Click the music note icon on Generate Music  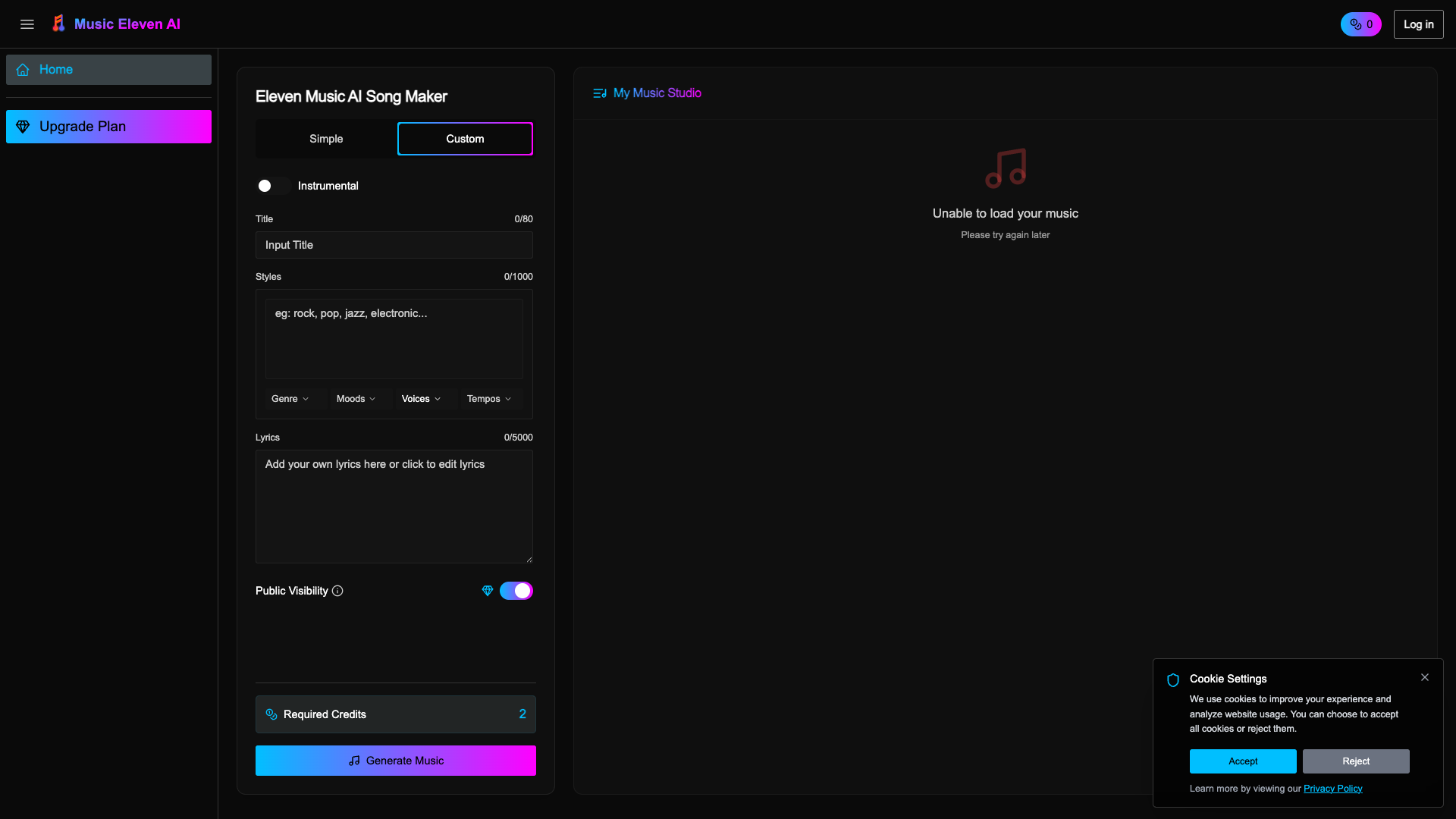tap(354, 761)
